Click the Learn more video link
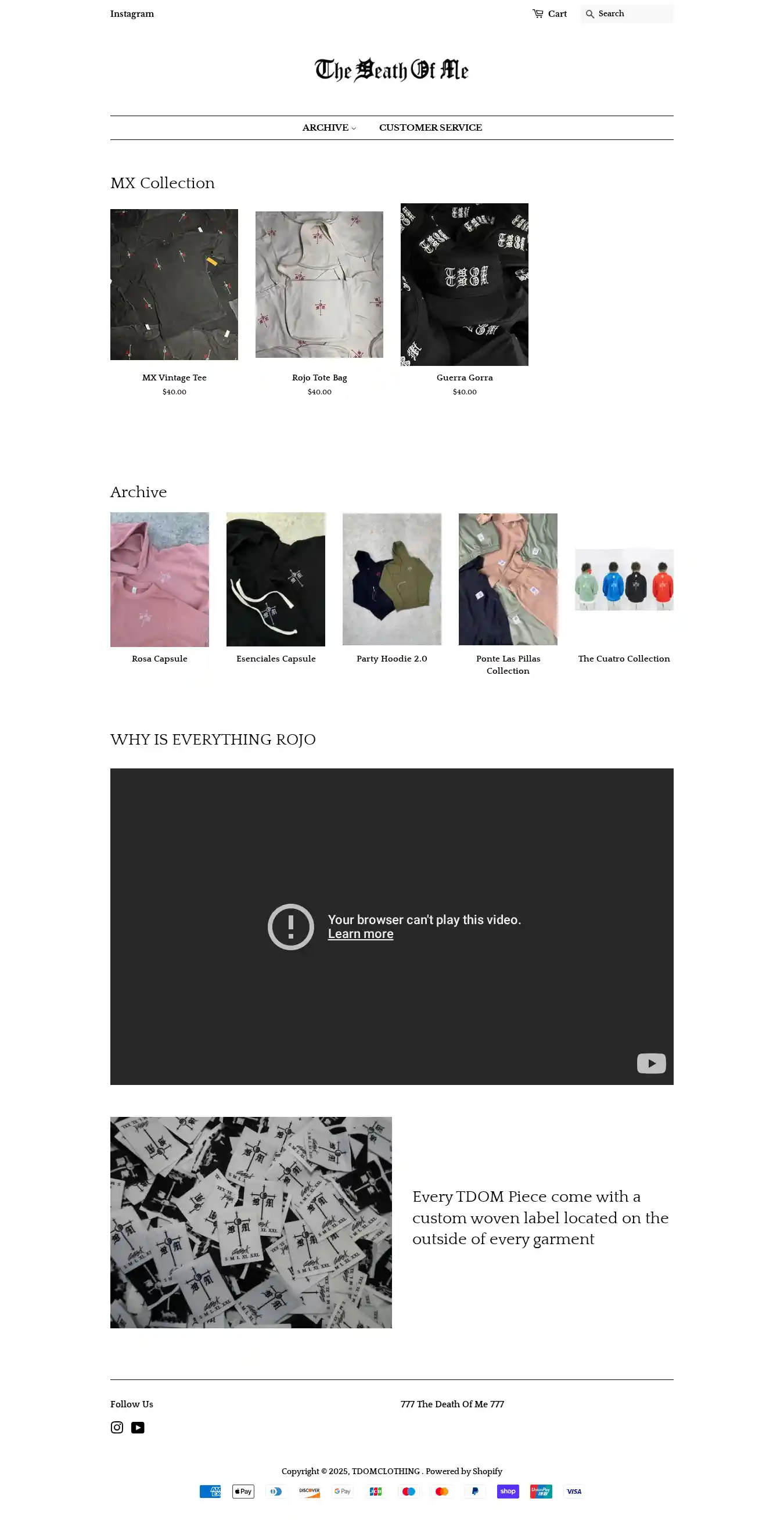784x1520 pixels. tap(361, 934)
